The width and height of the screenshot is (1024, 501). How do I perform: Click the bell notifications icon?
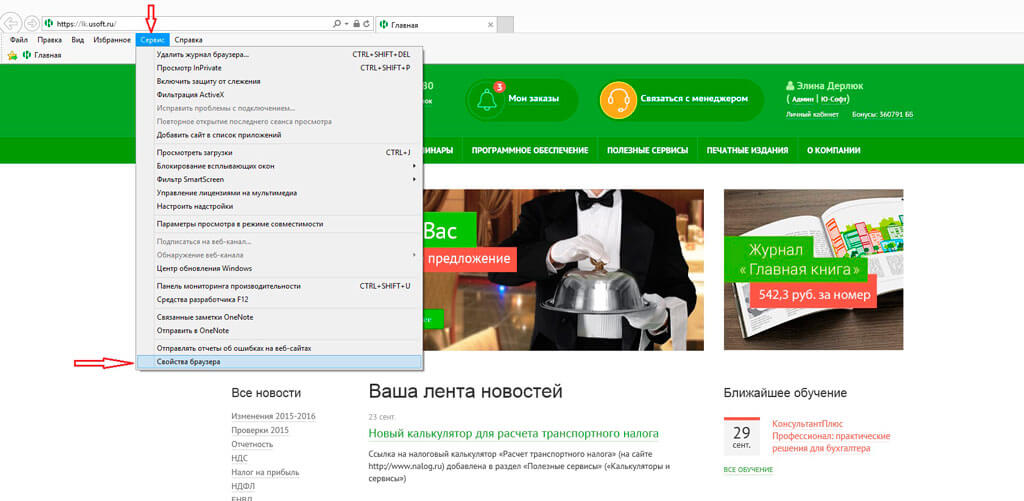click(x=486, y=99)
